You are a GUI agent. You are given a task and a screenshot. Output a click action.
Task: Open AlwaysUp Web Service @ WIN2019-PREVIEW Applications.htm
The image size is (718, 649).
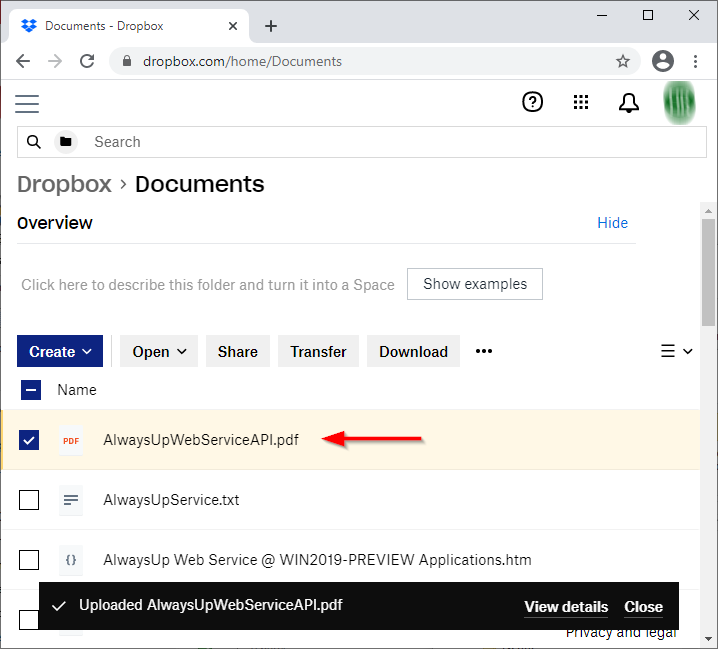[317, 560]
